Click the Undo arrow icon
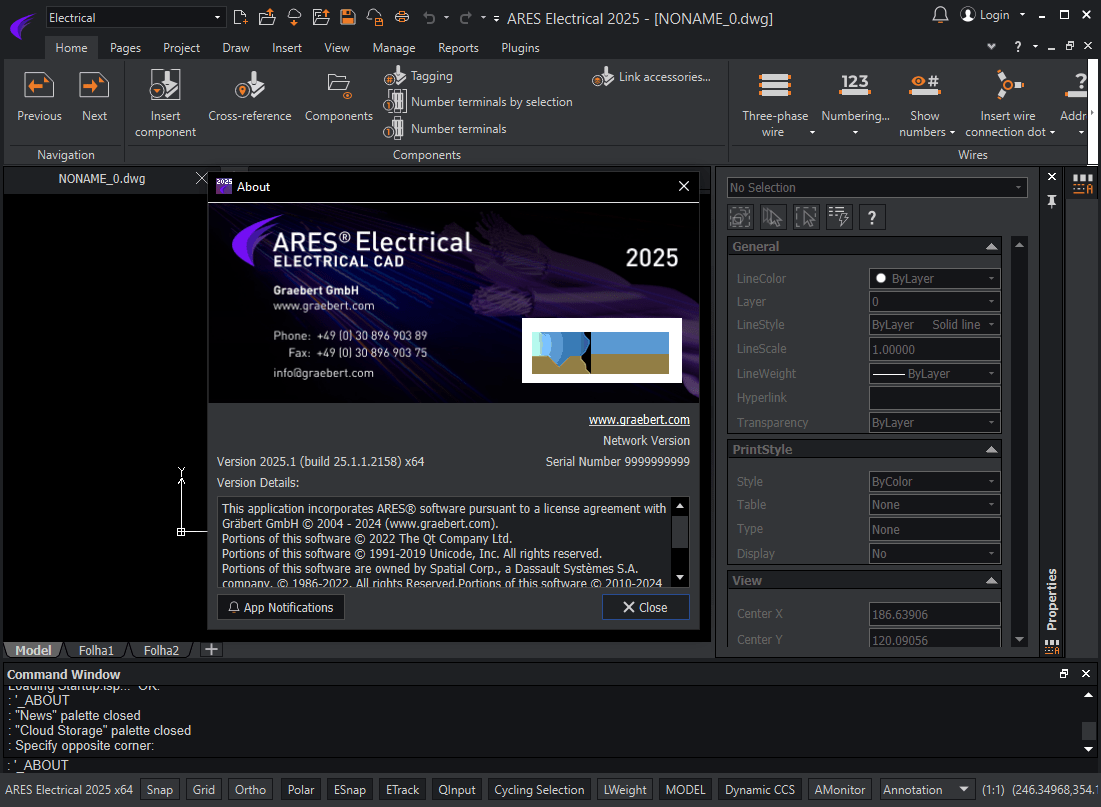 (429, 18)
